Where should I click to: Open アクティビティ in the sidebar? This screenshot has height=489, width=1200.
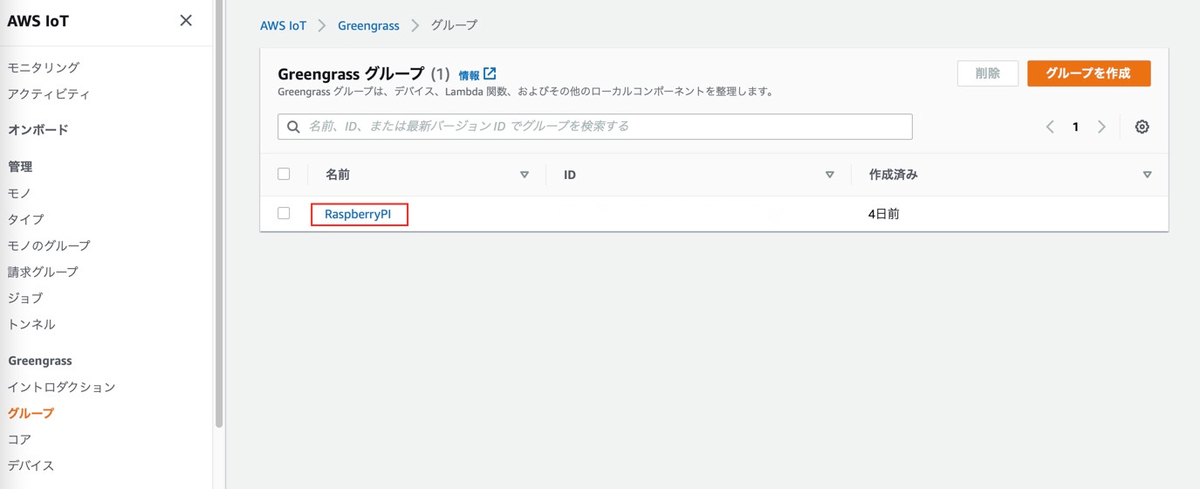48,94
